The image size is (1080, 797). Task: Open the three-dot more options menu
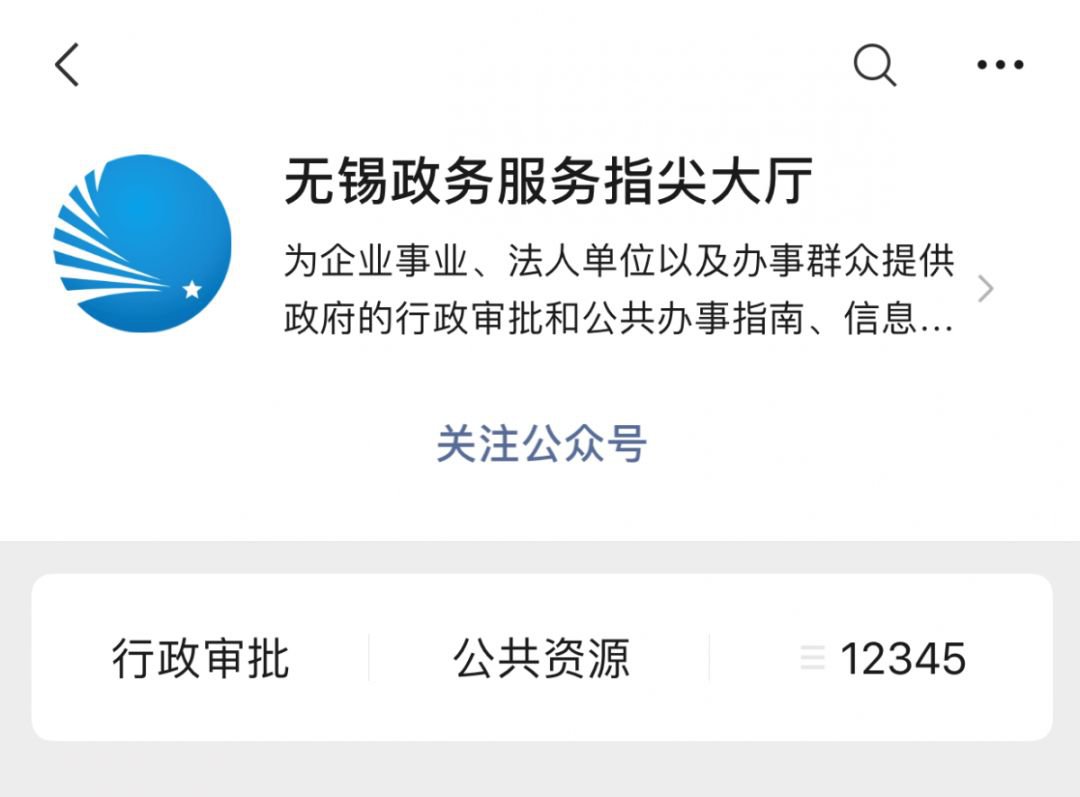pos(1000,65)
